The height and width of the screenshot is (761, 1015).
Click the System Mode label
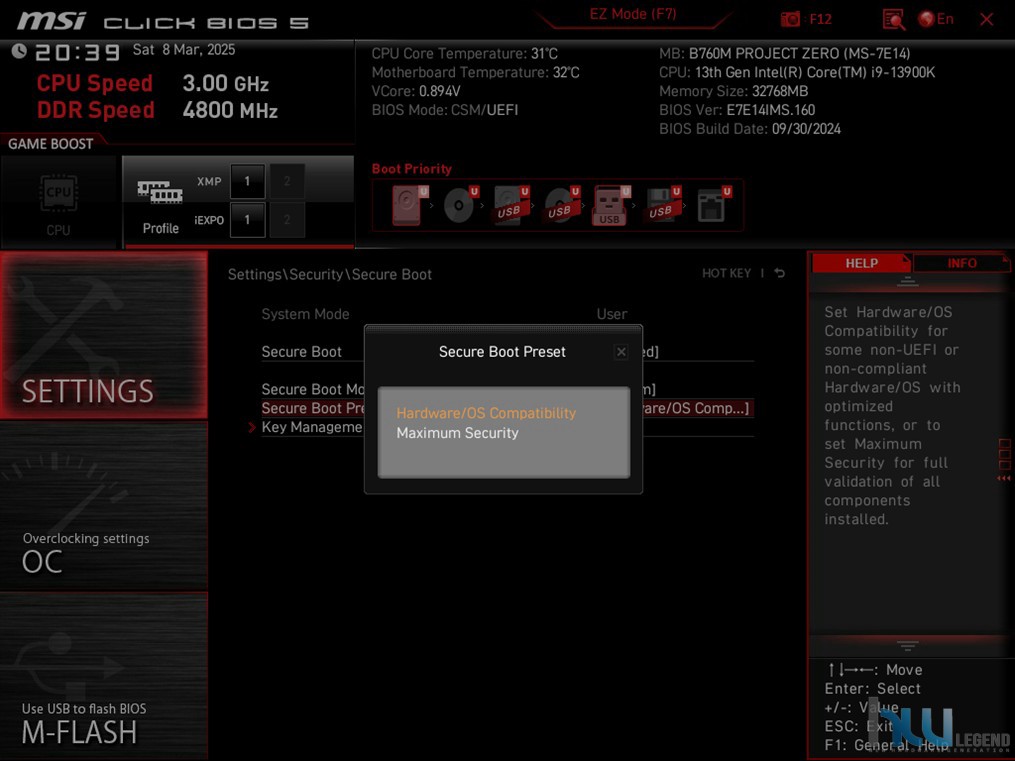tap(306, 314)
